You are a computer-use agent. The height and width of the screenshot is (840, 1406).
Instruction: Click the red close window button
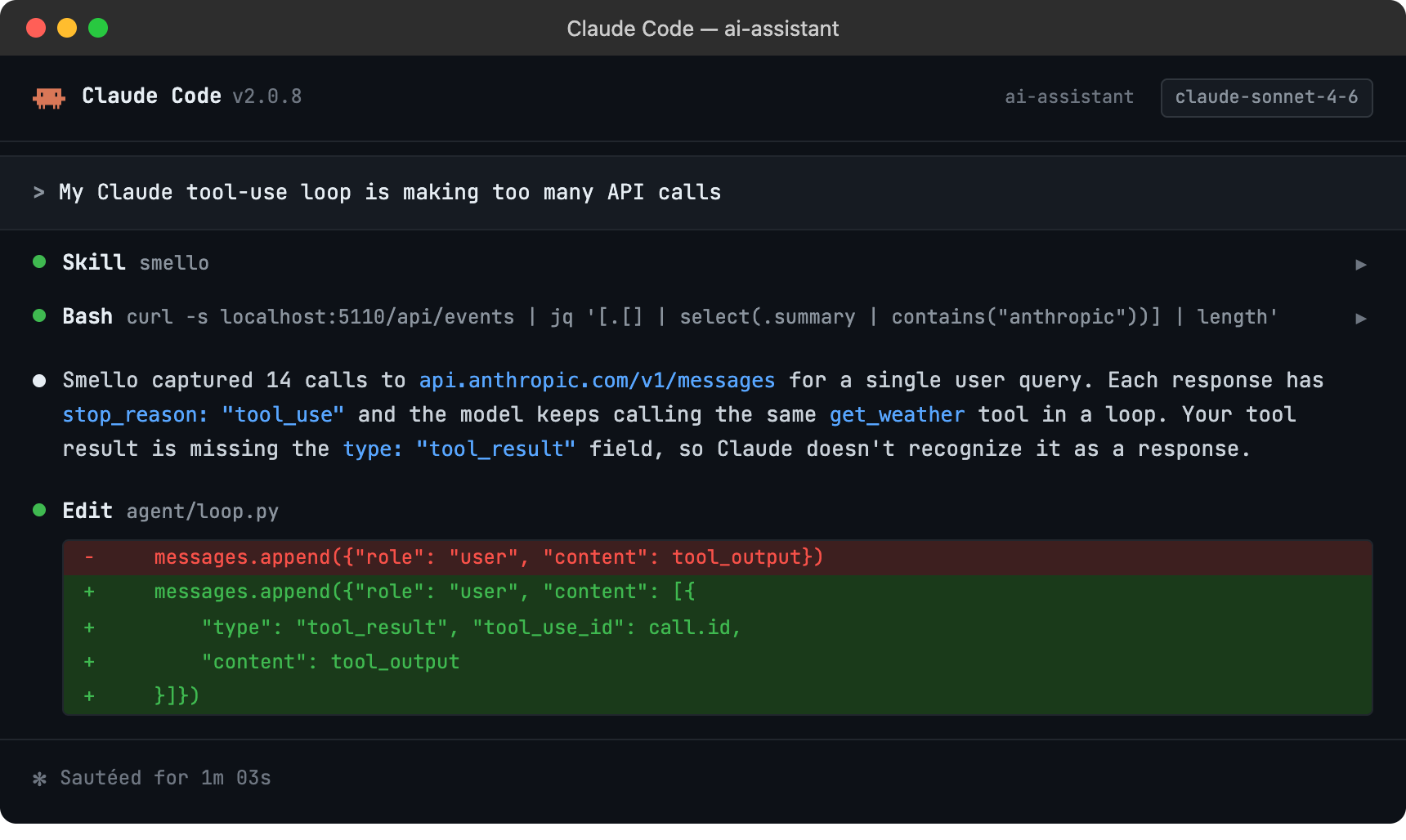click(x=36, y=28)
